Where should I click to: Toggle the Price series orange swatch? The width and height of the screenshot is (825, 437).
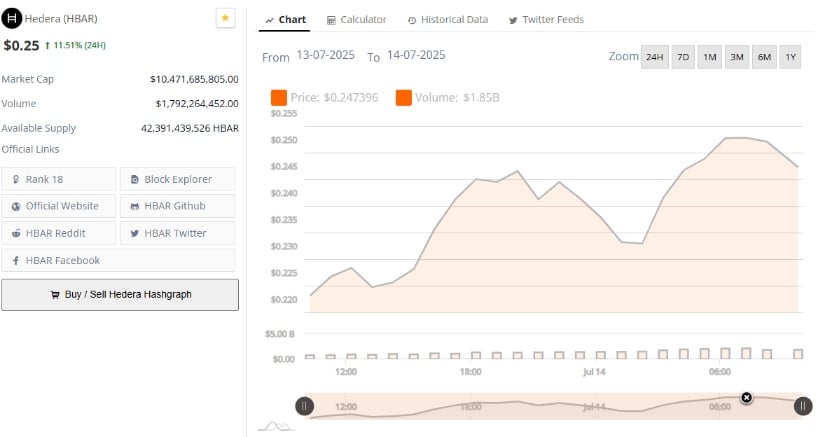(279, 97)
